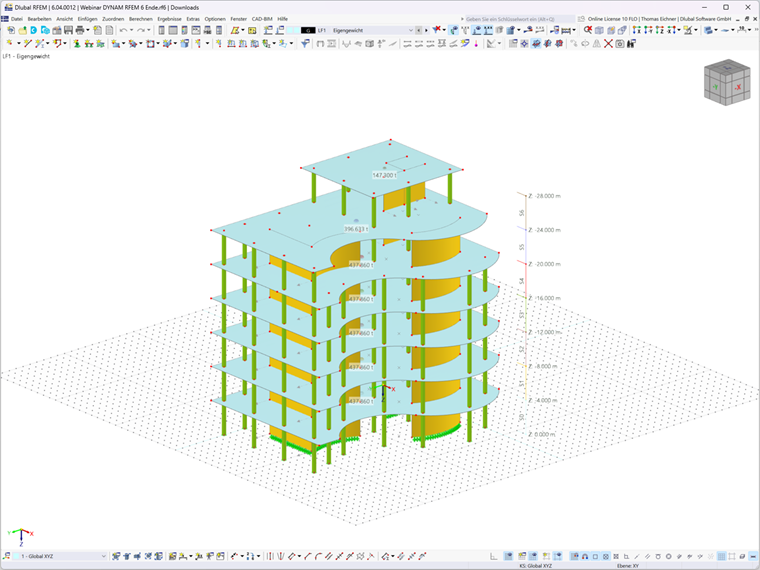The height and width of the screenshot is (570, 760).
Task: Click the Z: -16.000 m level label
Action: (544, 298)
